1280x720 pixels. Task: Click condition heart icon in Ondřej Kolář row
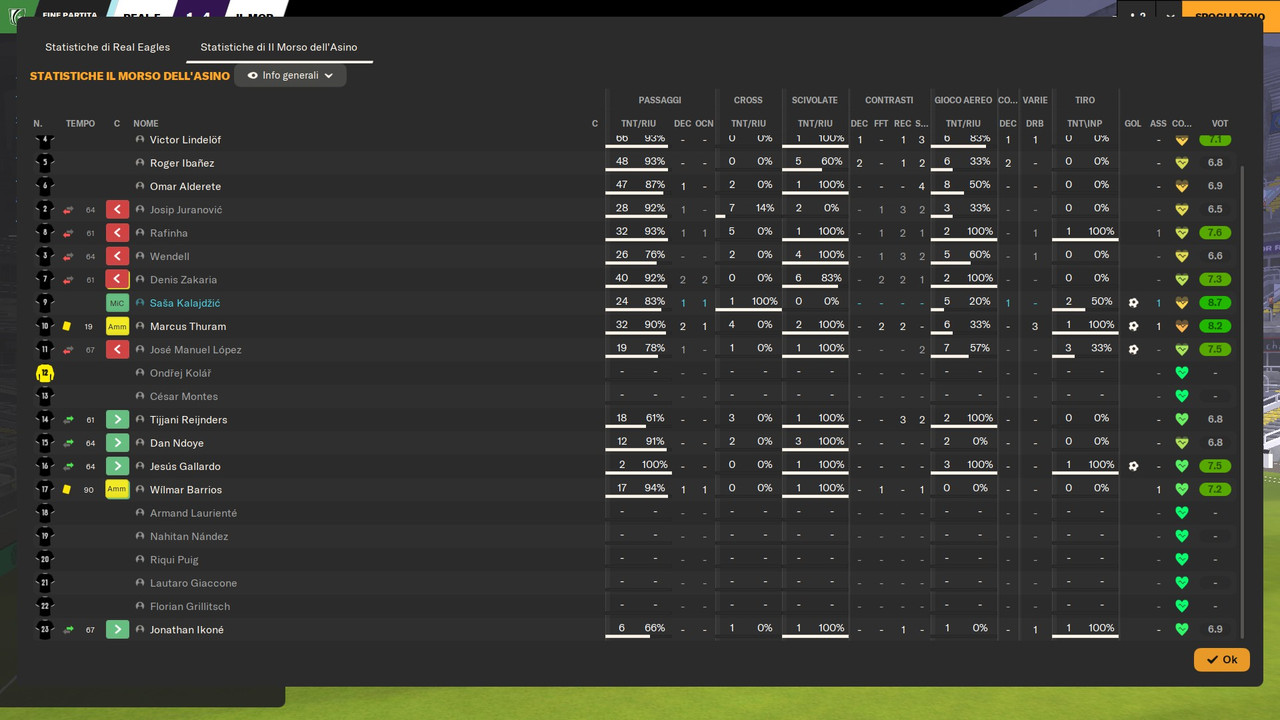(x=1182, y=373)
